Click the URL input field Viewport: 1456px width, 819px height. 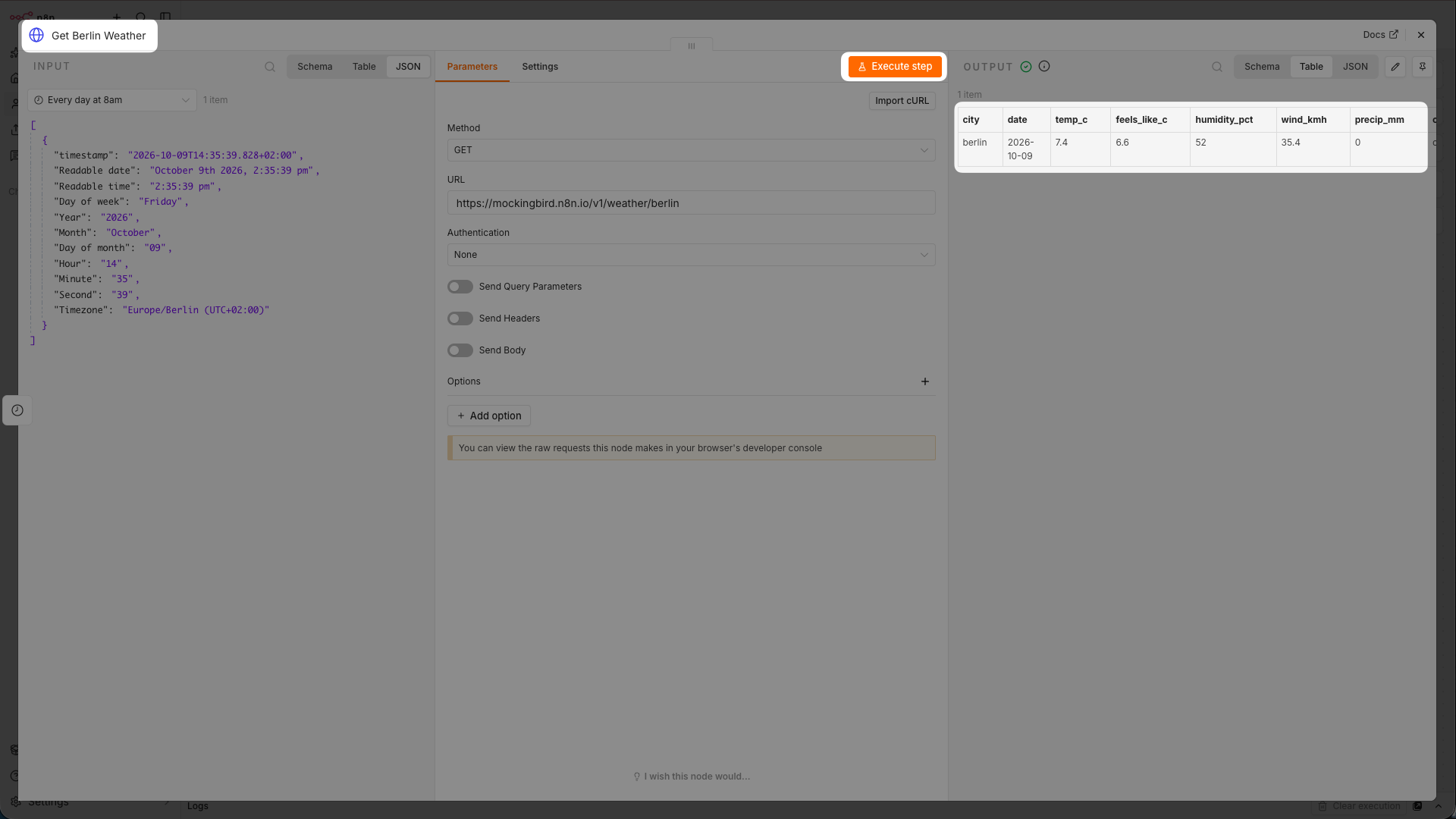coord(691,203)
